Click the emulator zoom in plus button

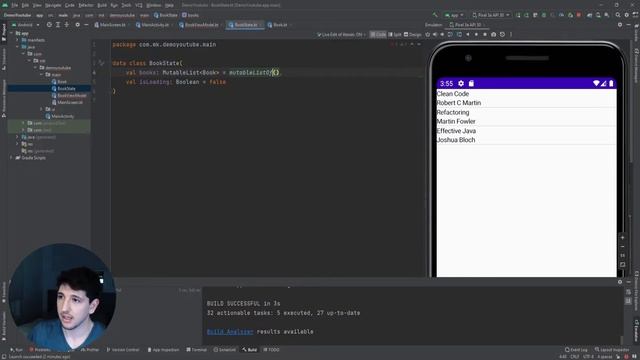point(622,238)
